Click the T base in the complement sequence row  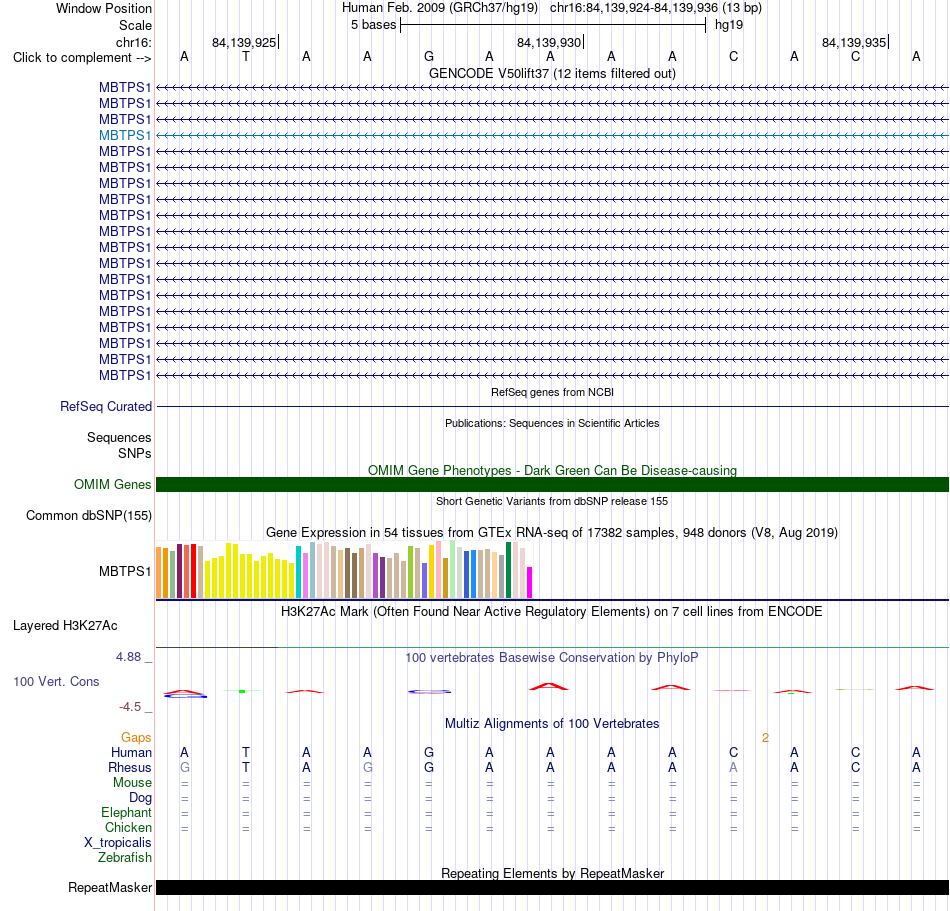tap(245, 57)
